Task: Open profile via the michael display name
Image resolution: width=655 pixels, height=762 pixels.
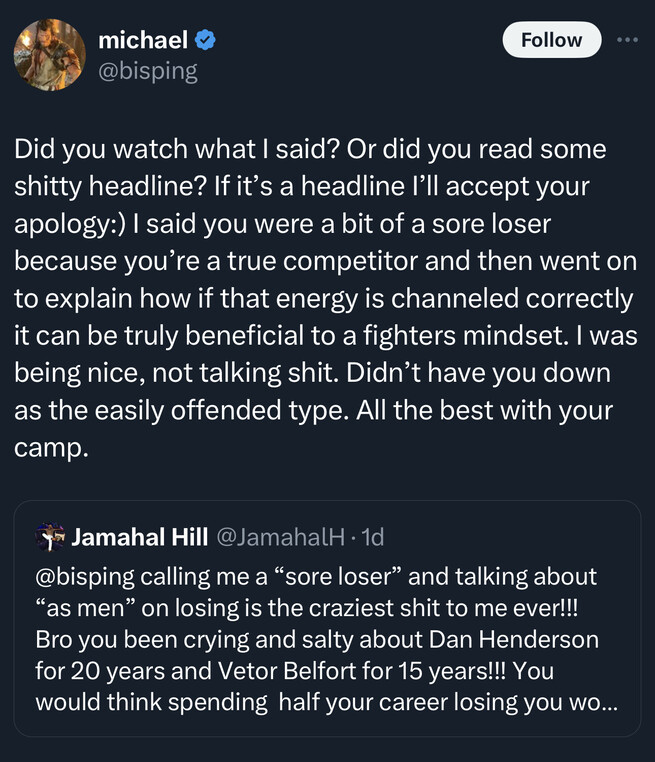Action: coord(143,40)
